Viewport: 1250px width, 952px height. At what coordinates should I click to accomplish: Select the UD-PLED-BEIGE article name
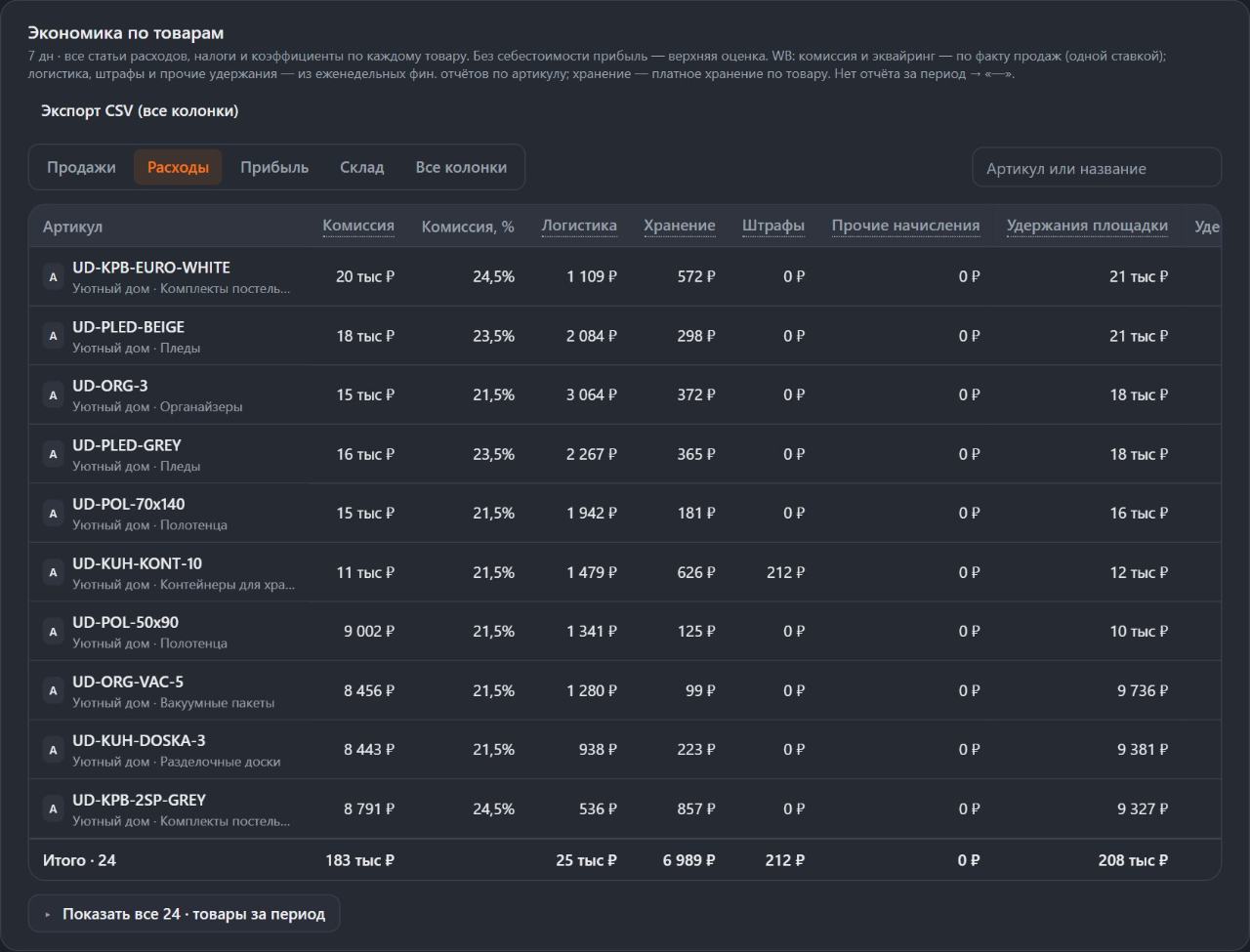pyautogui.click(x=128, y=327)
